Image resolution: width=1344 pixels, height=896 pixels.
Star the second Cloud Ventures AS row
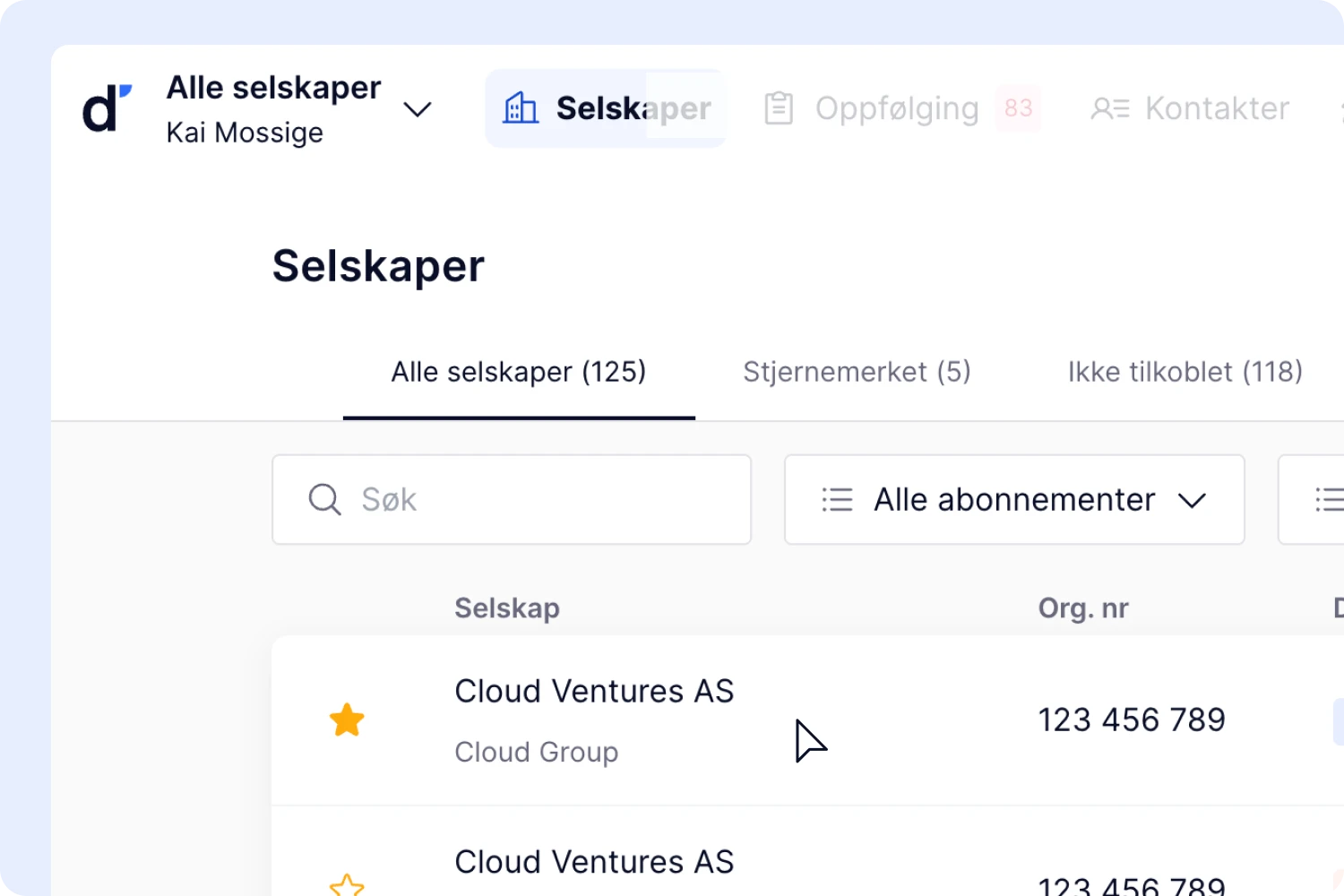pos(347,885)
